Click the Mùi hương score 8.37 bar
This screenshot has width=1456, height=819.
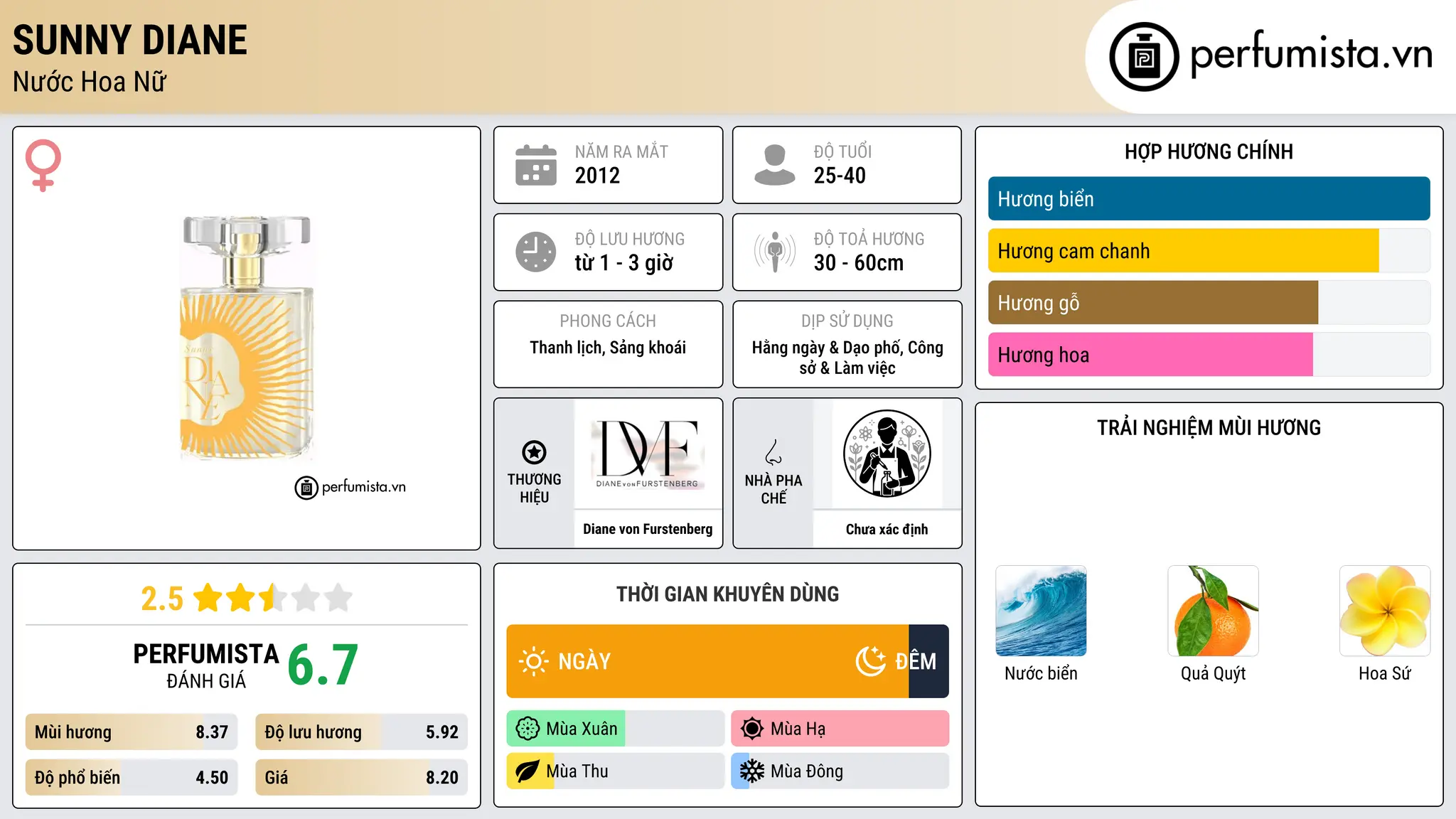(x=132, y=732)
